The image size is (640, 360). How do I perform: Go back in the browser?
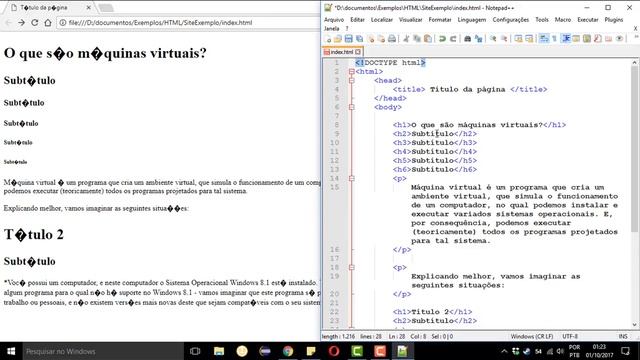click(x=8, y=23)
